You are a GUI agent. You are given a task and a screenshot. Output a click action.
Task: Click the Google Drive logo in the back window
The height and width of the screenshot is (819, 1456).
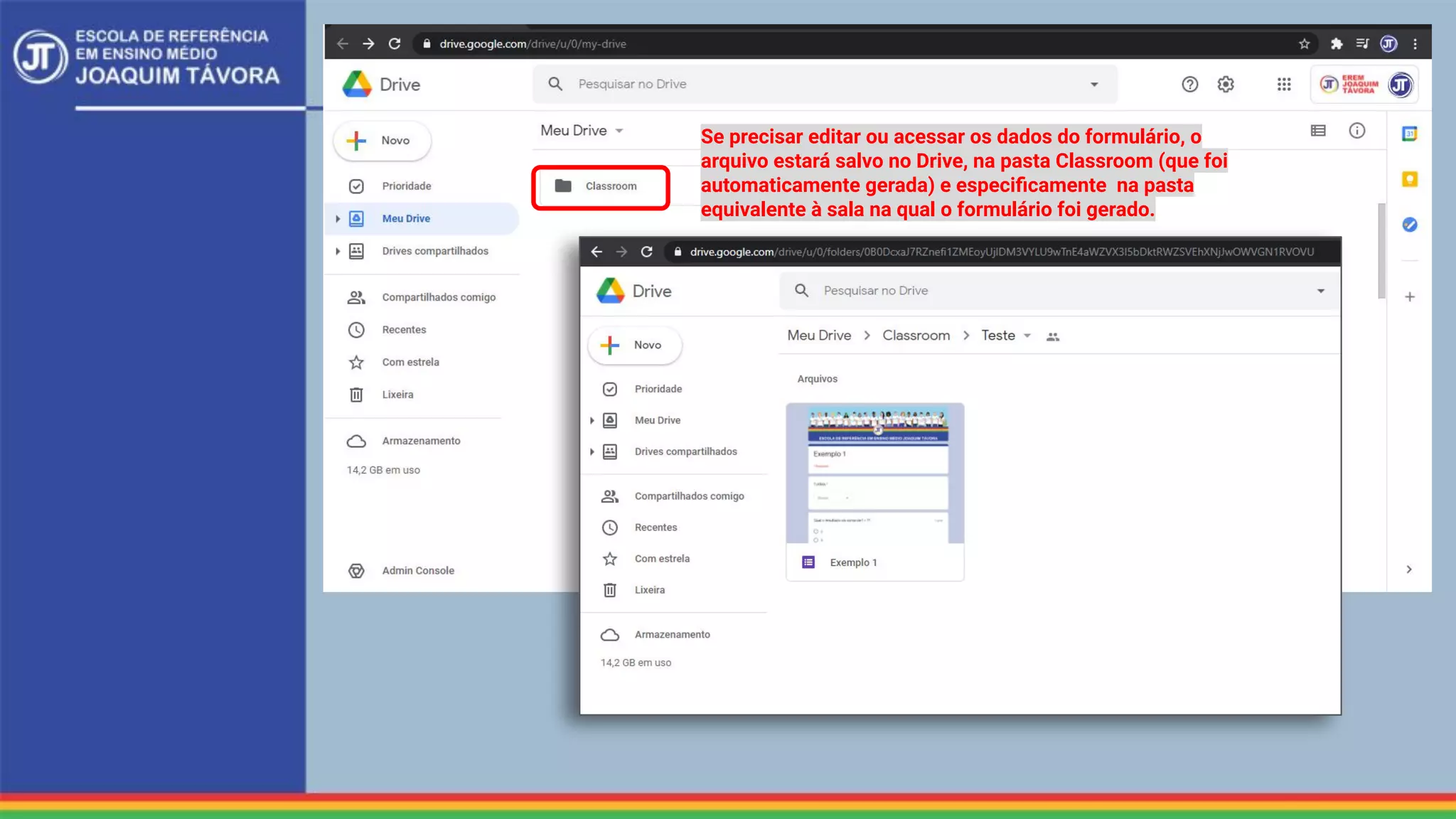[357, 85]
